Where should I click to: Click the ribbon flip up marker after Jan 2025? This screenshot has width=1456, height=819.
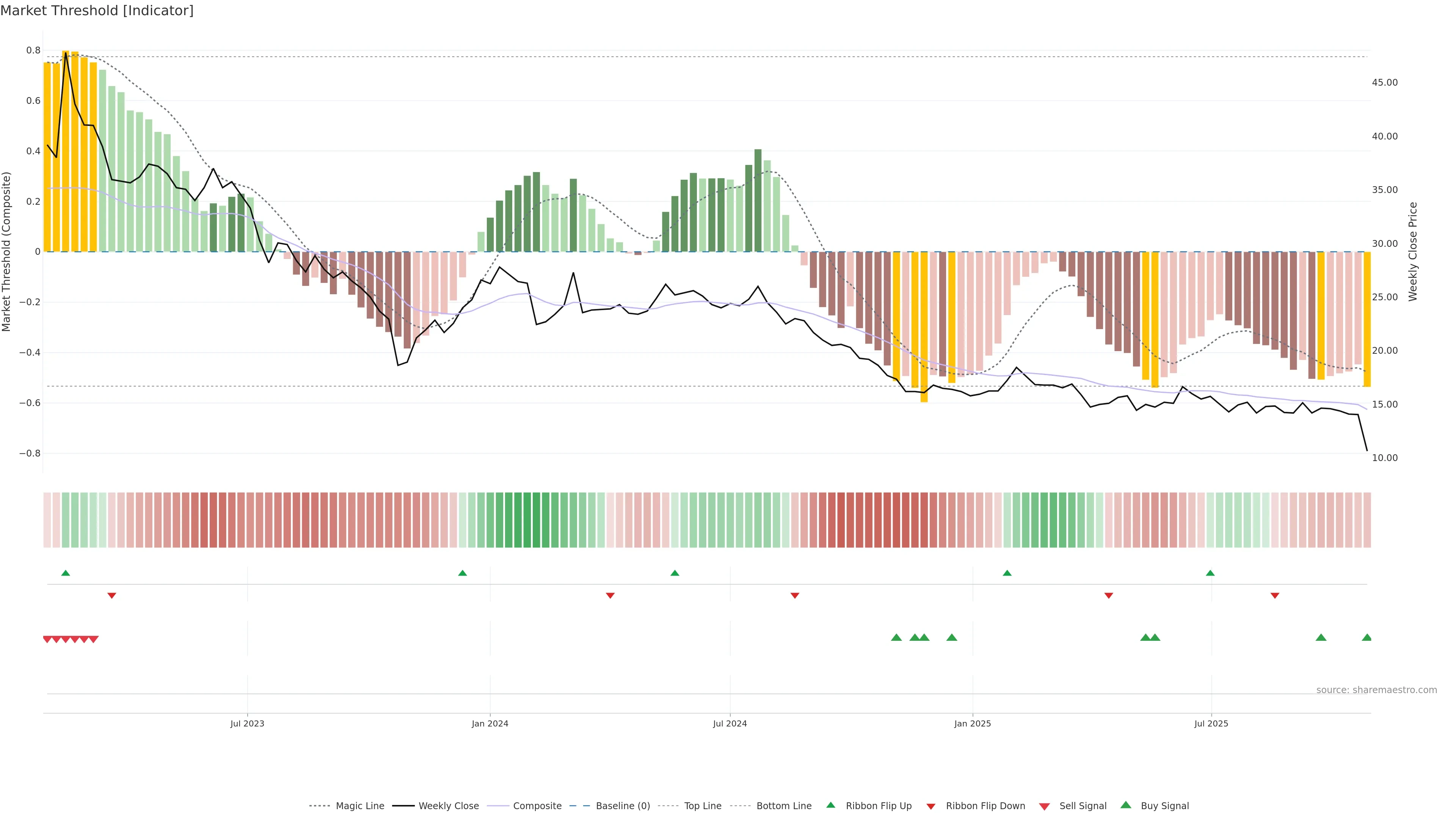click(1007, 573)
